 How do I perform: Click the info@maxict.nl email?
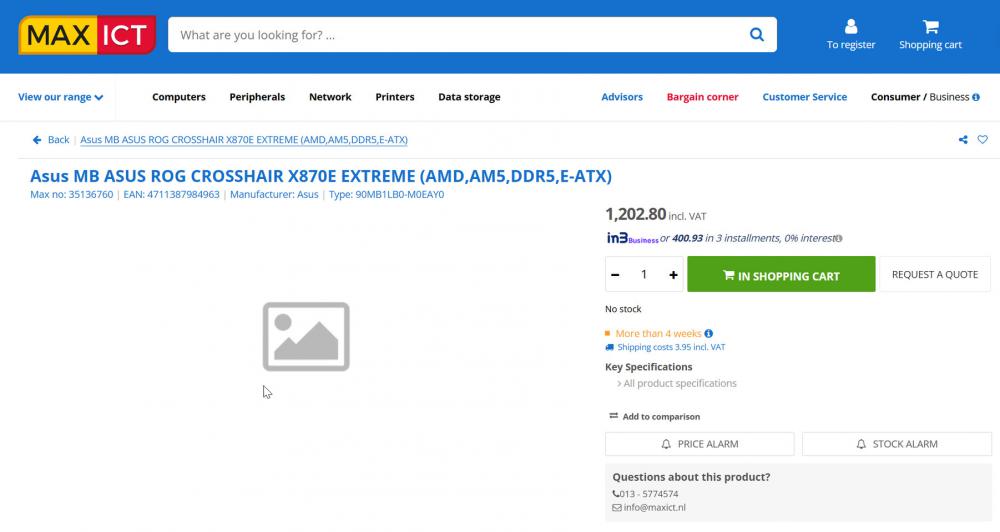pos(654,508)
